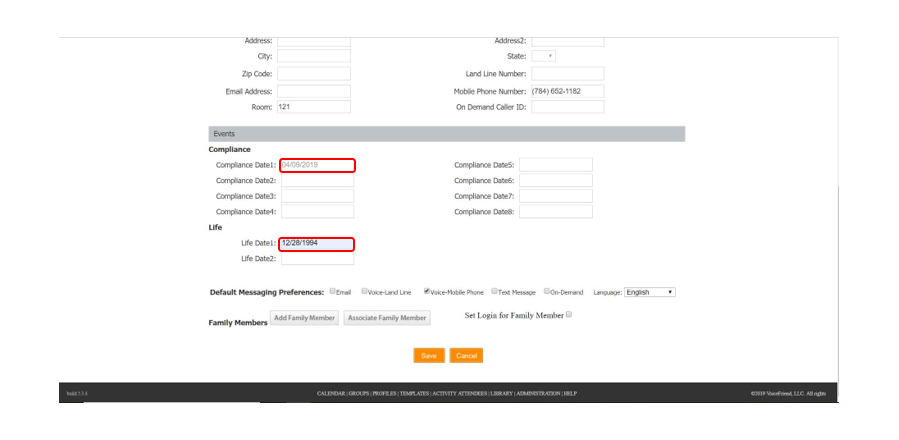This screenshot has width=899, height=440.
Task: Uncheck the Voice-Mobile Phone checkbox
Action: pyautogui.click(x=427, y=291)
